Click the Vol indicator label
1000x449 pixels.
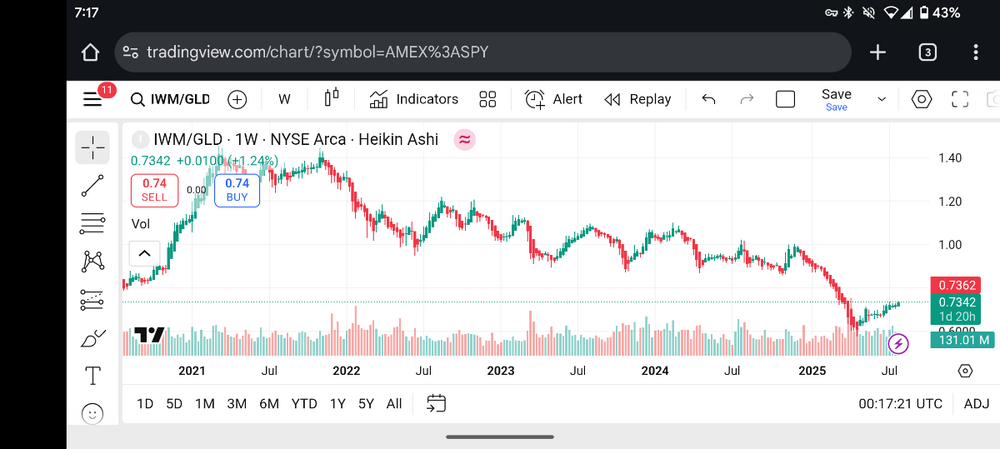(x=140, y=224)
